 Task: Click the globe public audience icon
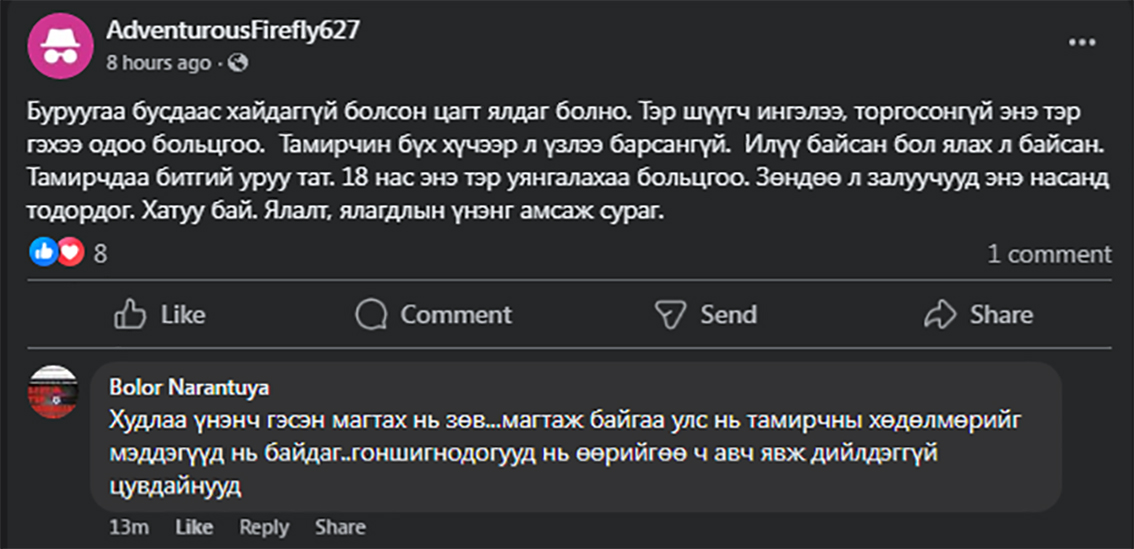[237, 63]
